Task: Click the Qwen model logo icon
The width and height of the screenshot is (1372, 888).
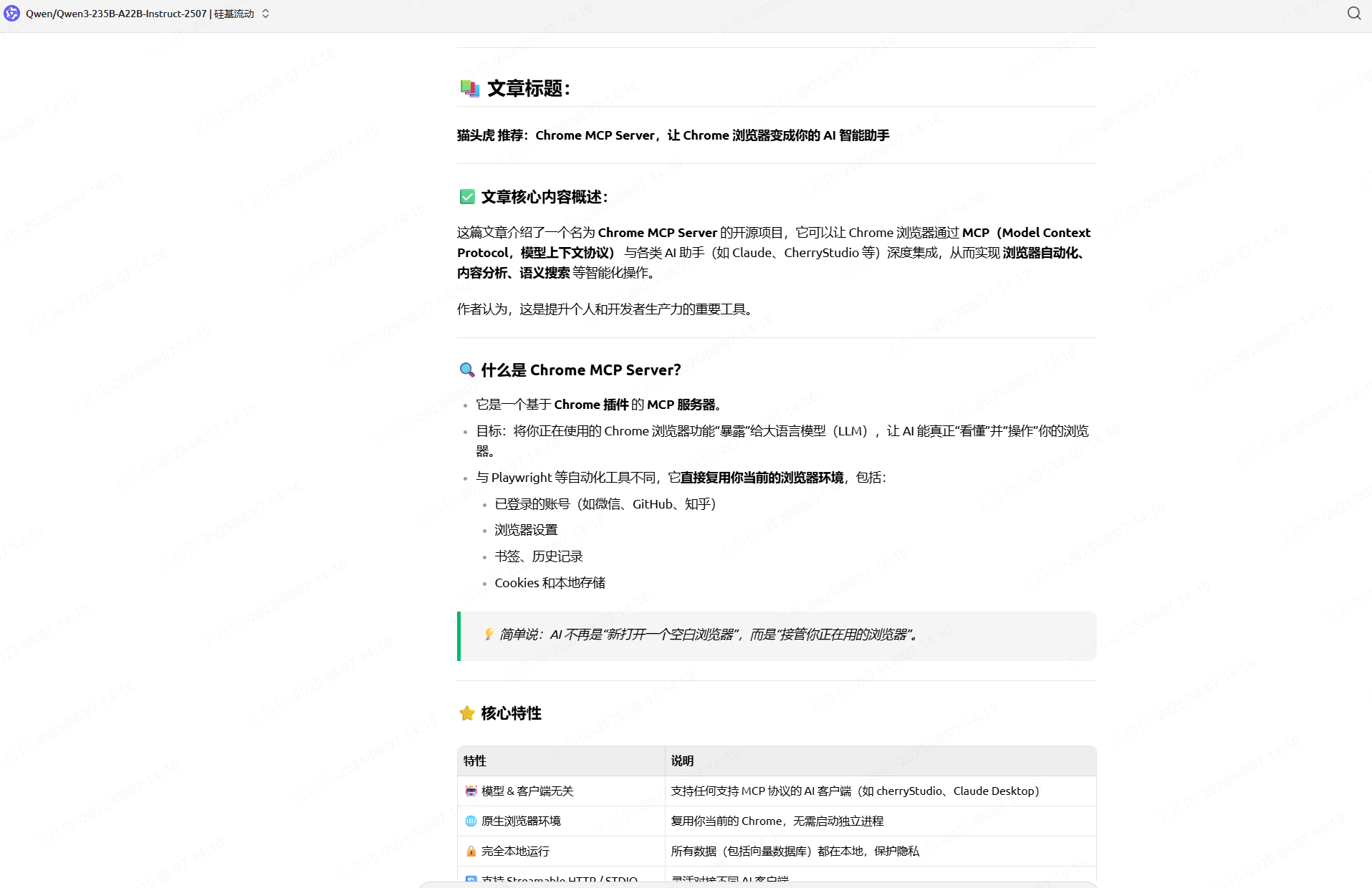Action: 11,14
